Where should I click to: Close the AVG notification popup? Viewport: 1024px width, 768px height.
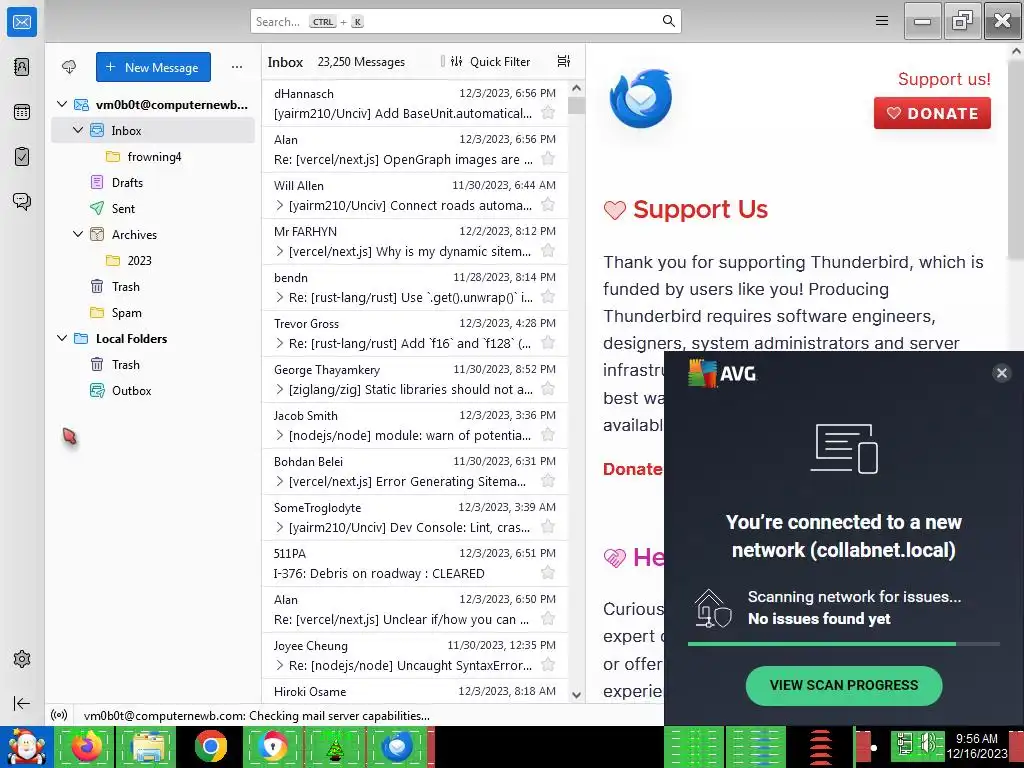(x=1001, y=373)
